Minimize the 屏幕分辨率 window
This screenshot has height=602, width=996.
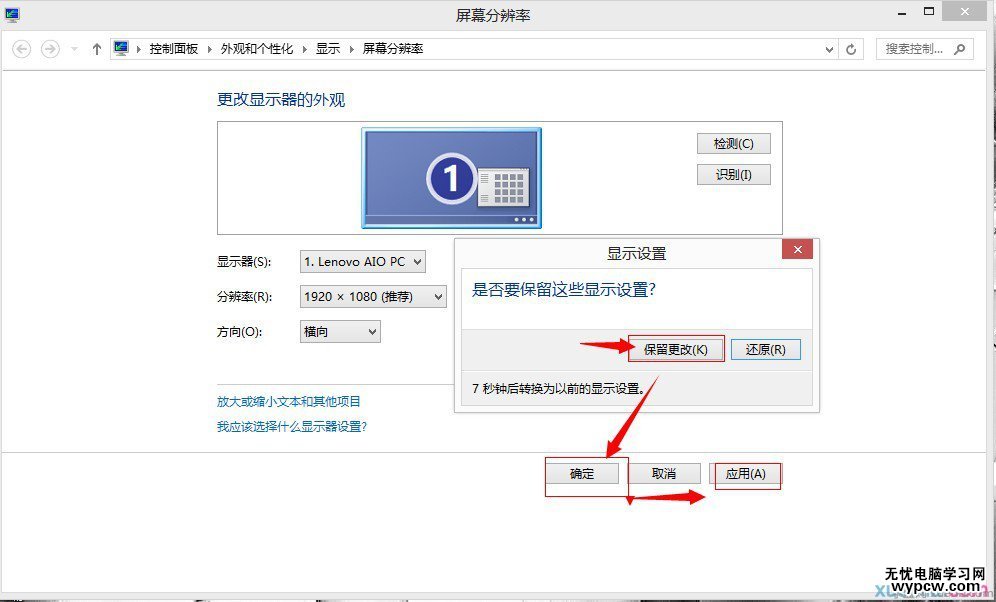click(903, 12)
